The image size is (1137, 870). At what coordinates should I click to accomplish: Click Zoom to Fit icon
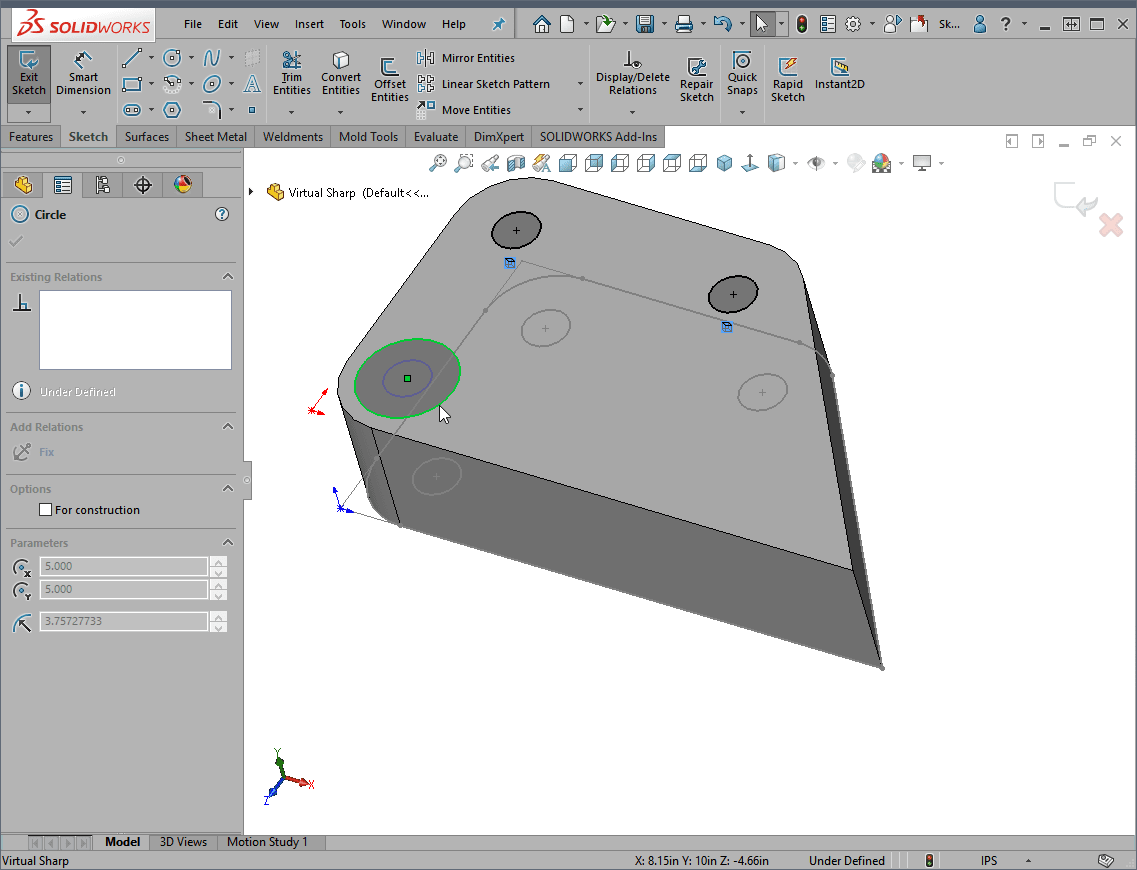(437, 163)
